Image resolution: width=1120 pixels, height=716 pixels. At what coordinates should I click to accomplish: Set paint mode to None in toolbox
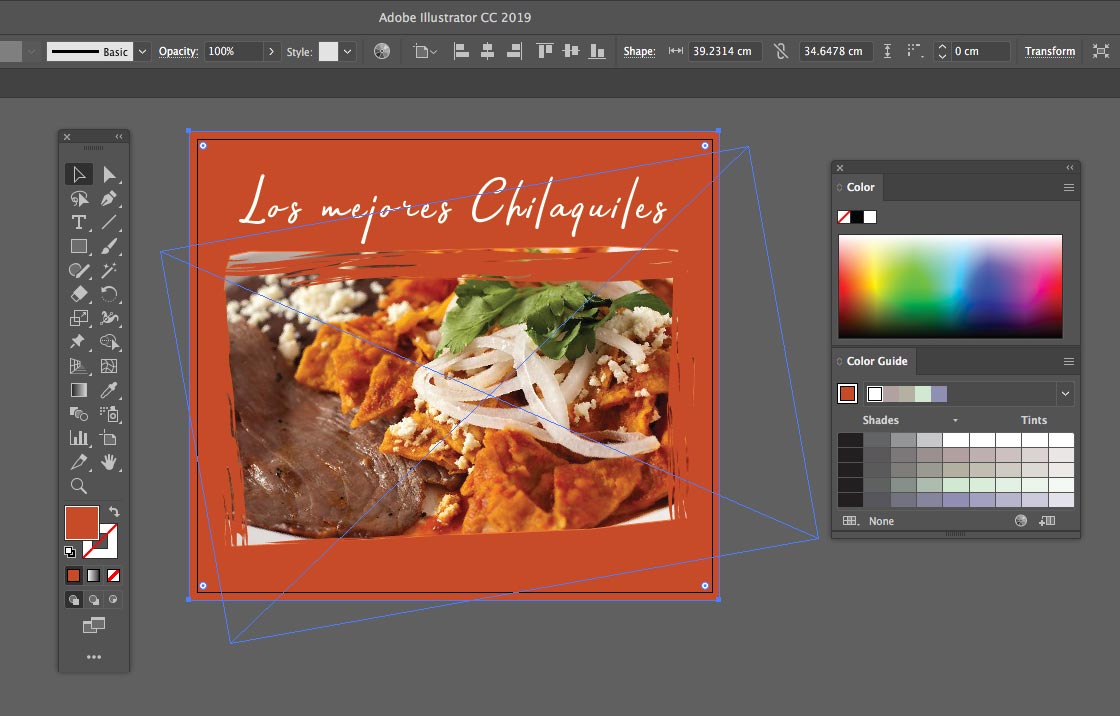[113, 575]
